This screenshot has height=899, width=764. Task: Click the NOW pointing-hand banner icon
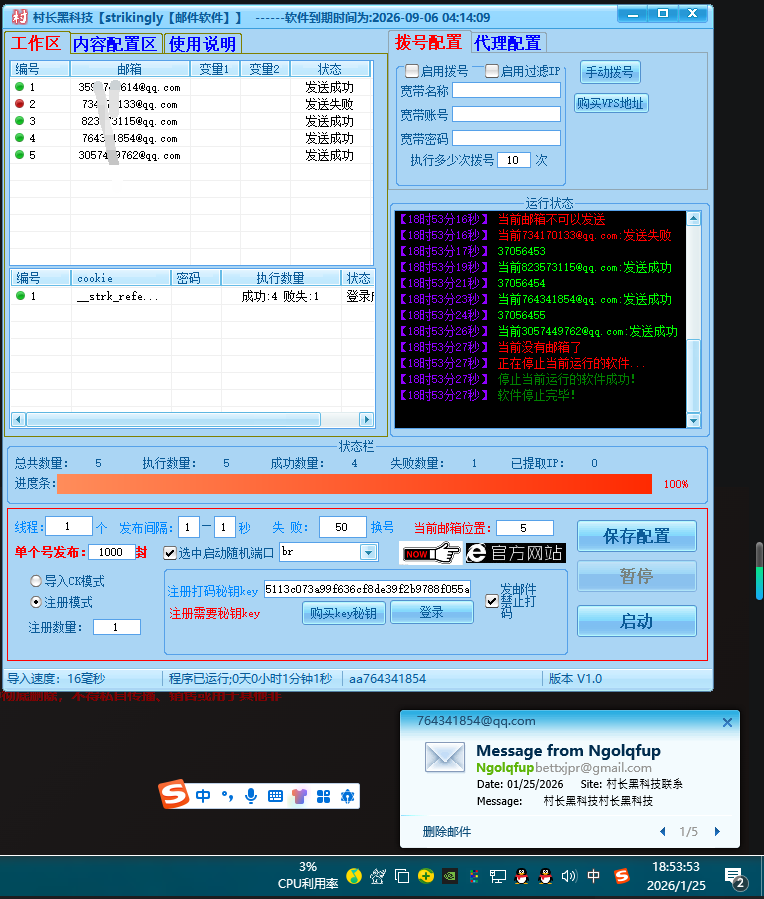coord(432,553)
